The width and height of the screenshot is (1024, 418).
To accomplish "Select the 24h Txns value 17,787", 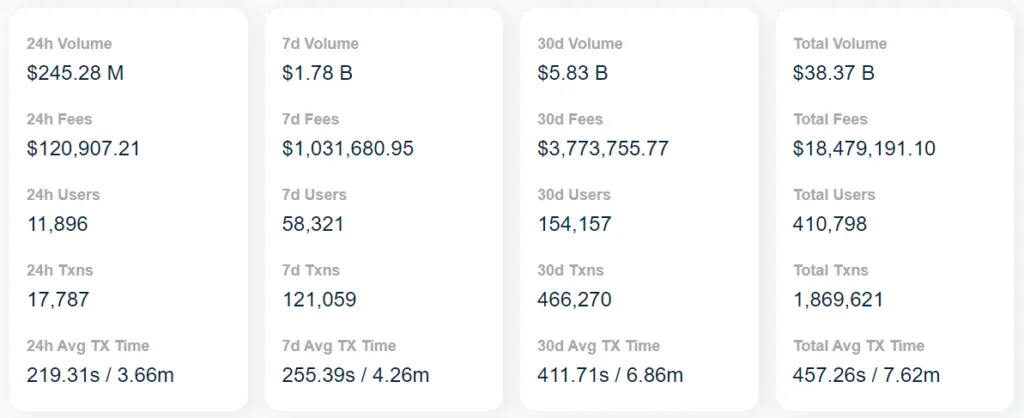I will [x=58, y=300].
